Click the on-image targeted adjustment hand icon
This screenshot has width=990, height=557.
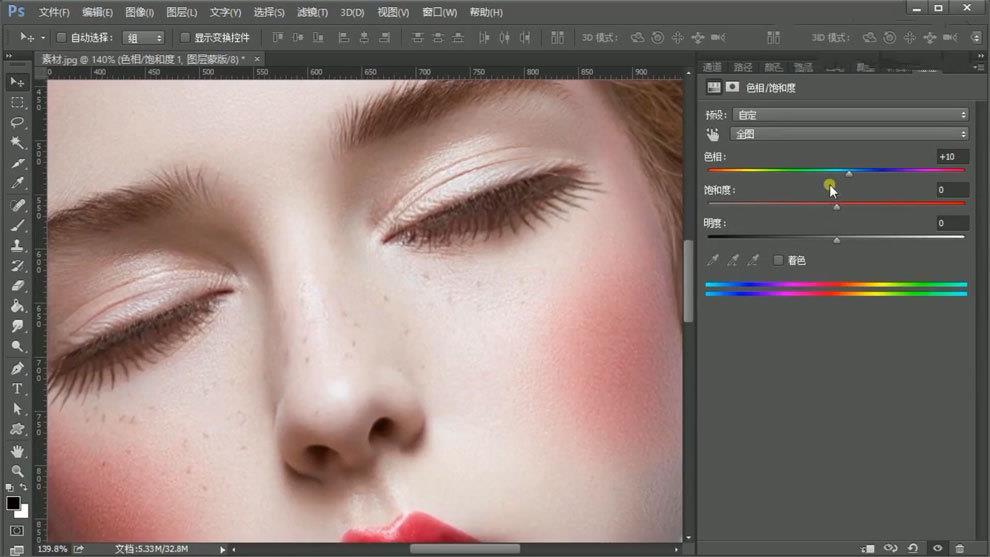[x=713, y=134]
